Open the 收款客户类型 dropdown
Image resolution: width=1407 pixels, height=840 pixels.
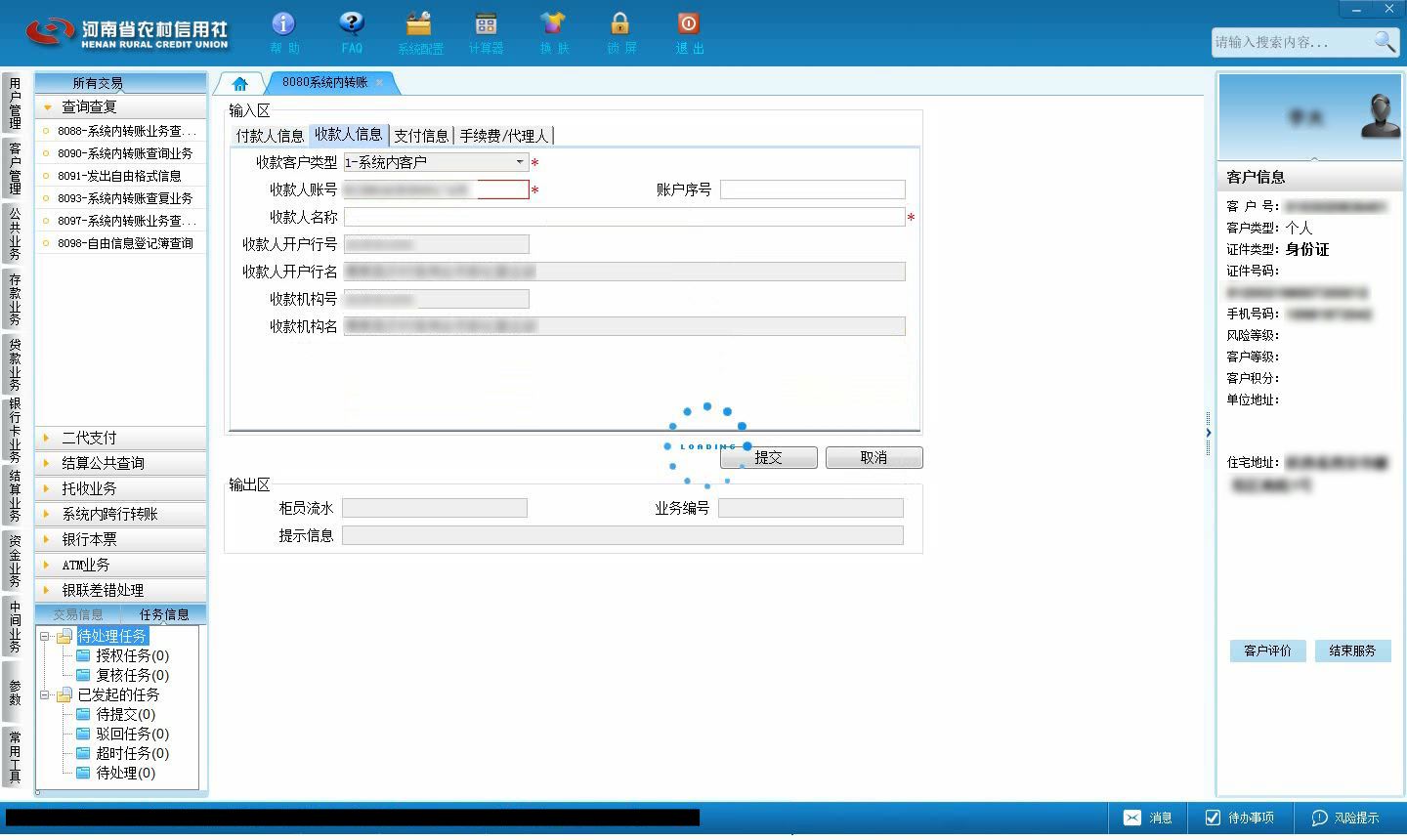point(520,162)
